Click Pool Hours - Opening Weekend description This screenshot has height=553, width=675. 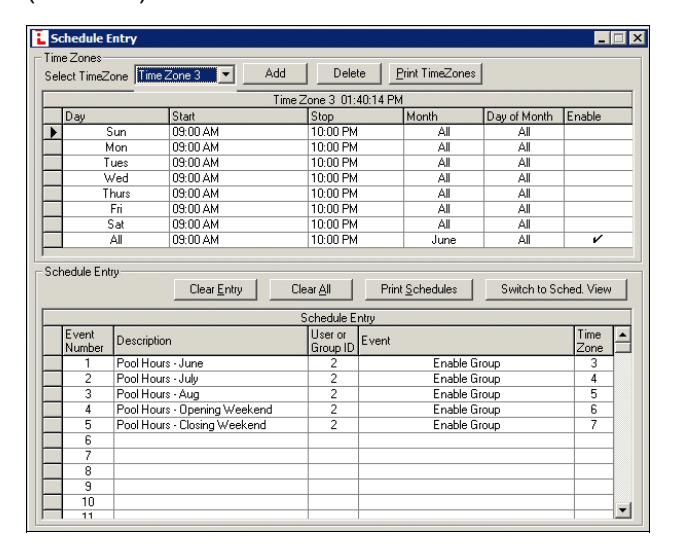[211, 410]
